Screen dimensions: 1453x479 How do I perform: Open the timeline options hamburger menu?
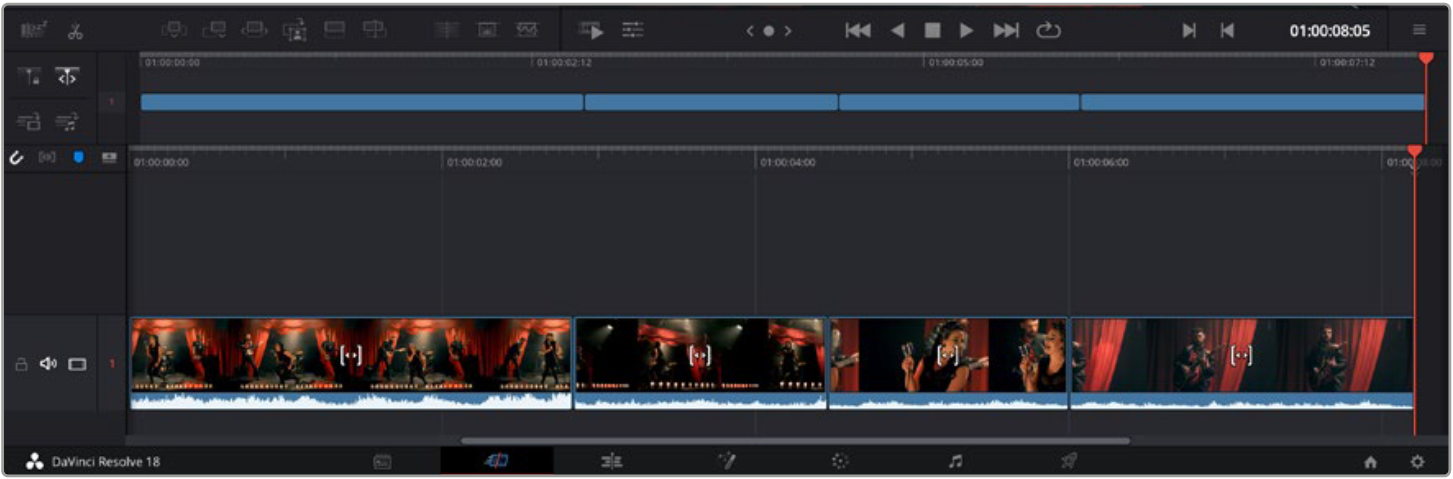1419,30
